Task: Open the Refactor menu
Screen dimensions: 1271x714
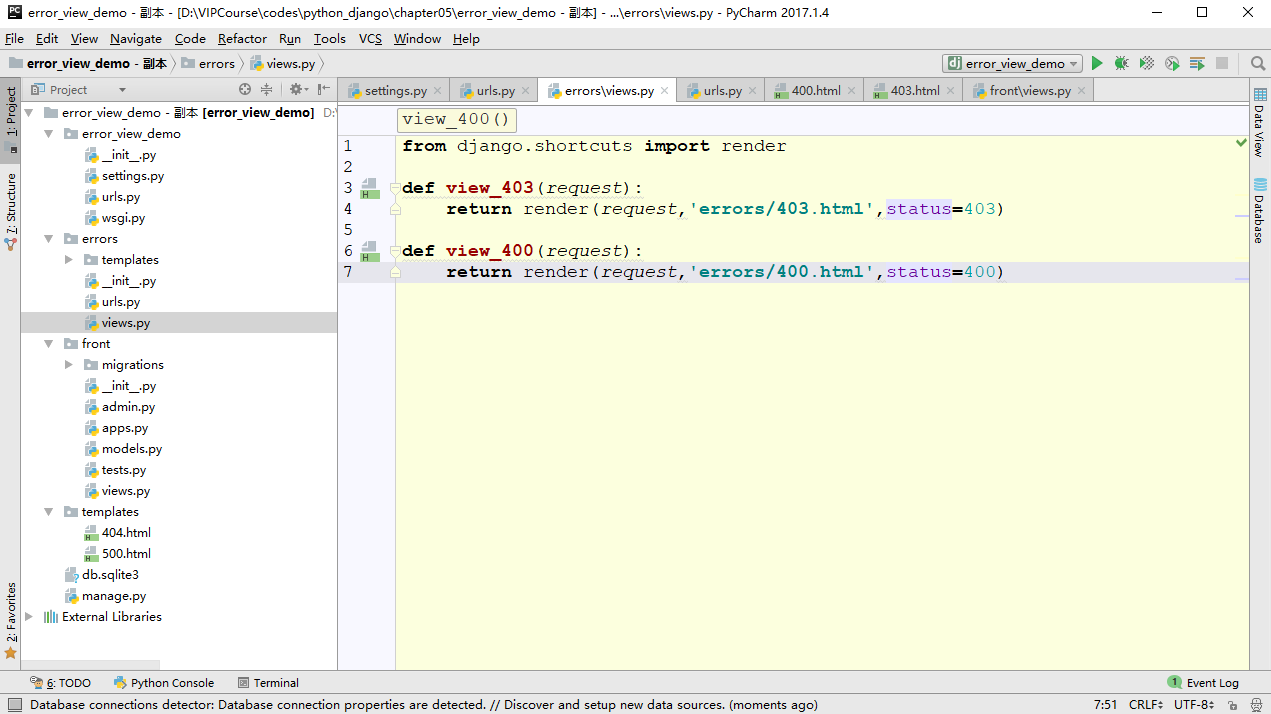Action: point(242,38)
